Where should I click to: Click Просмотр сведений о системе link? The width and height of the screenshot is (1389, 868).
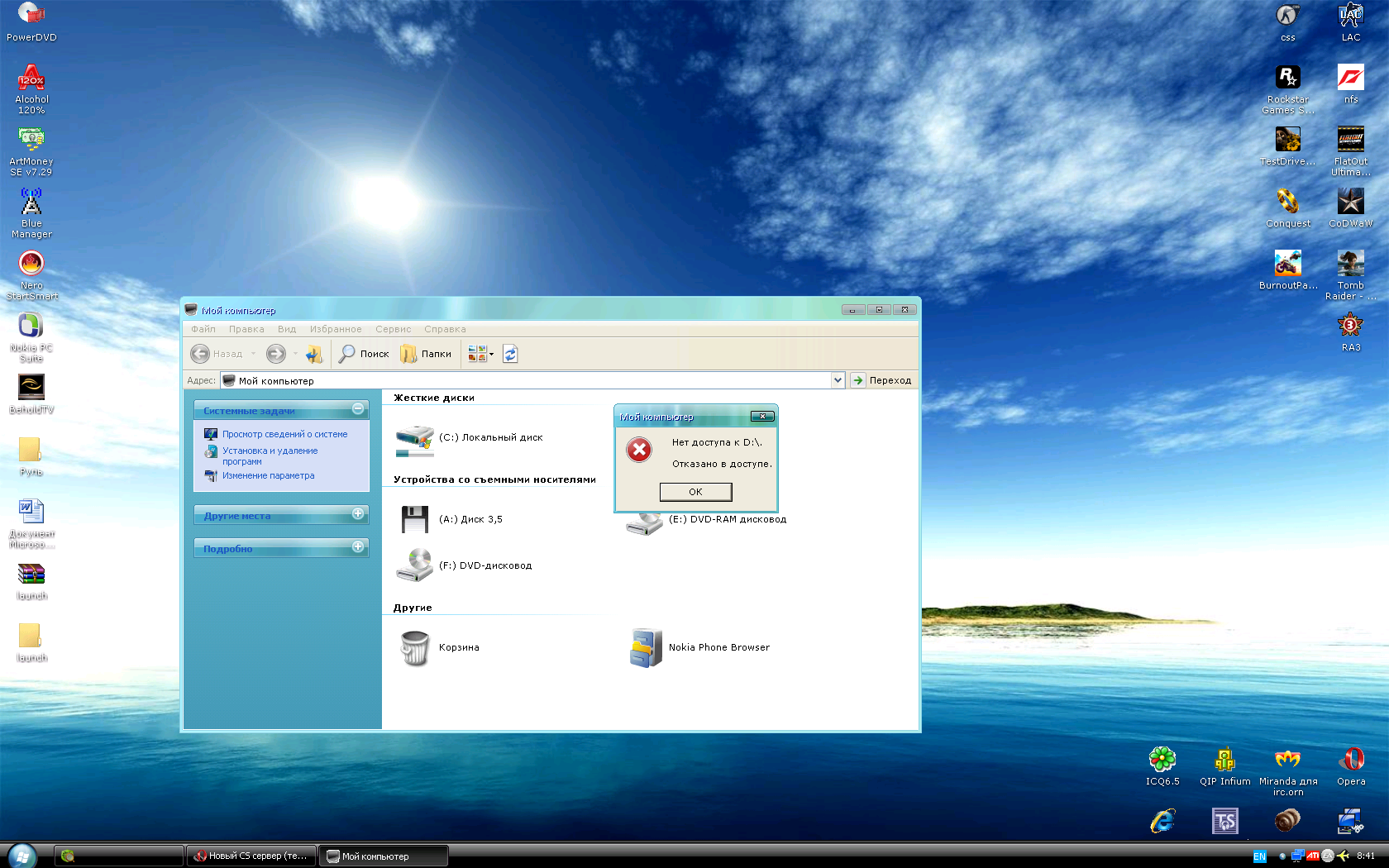coord(284,434)
